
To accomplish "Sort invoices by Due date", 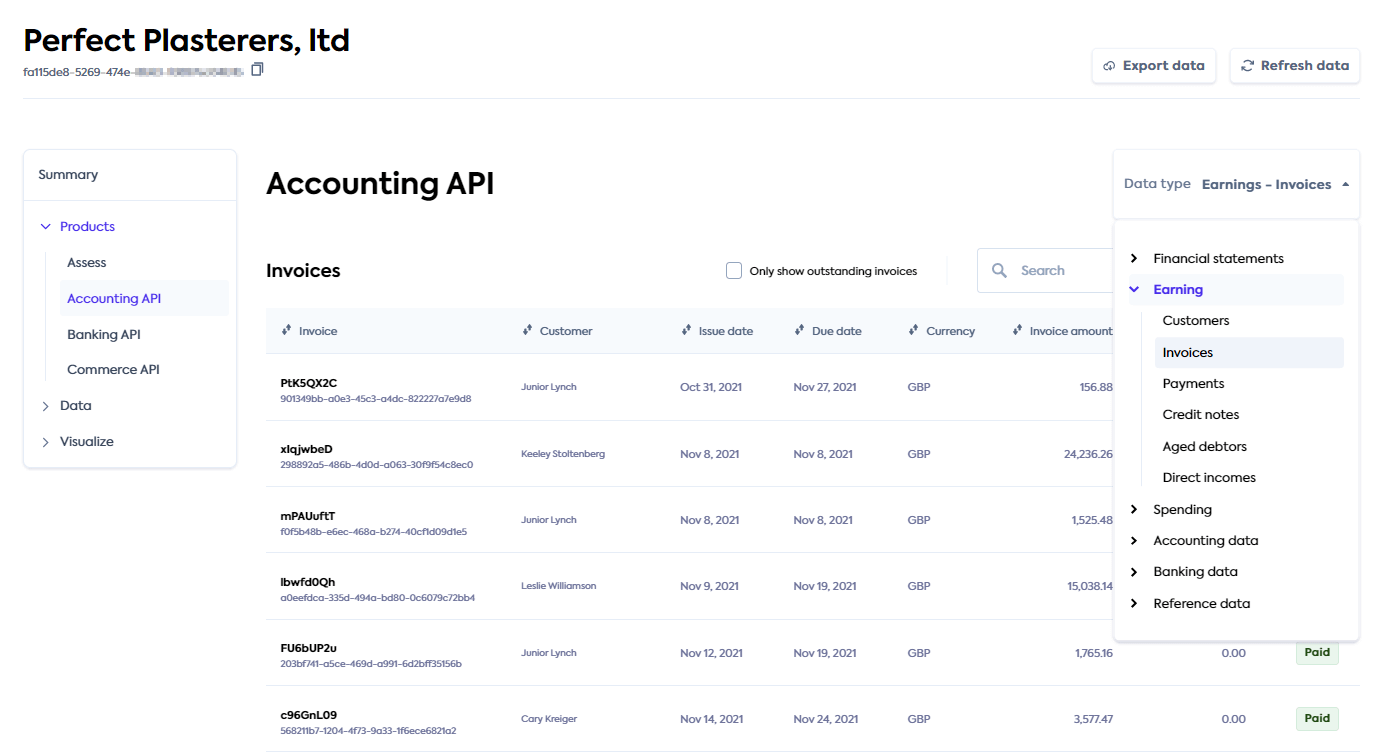I will click(x=797, y=330).
